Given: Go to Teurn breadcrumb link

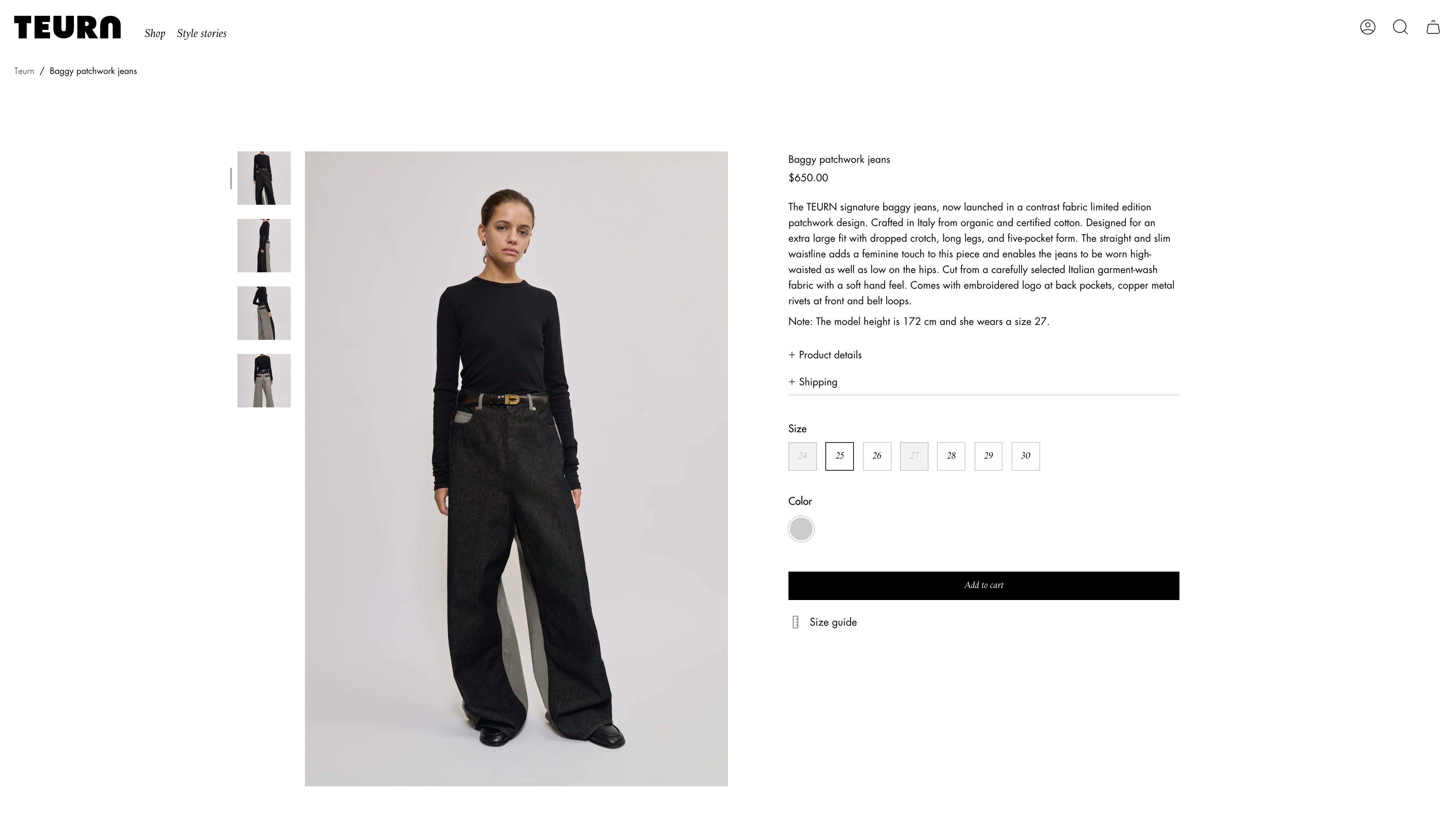Looking at the screenshot, I should [x=24, y=71].
